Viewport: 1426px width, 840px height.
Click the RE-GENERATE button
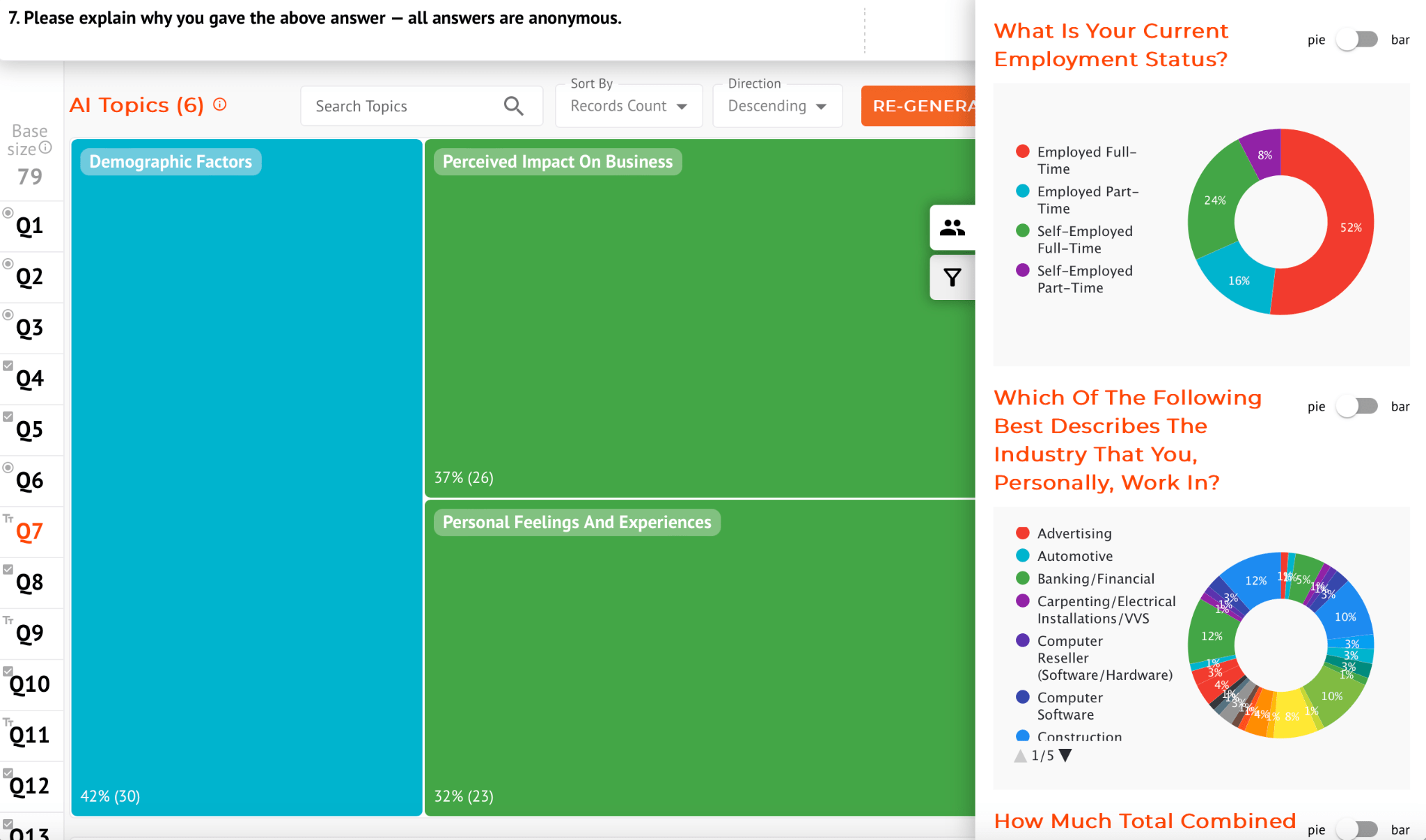point(919,106)
